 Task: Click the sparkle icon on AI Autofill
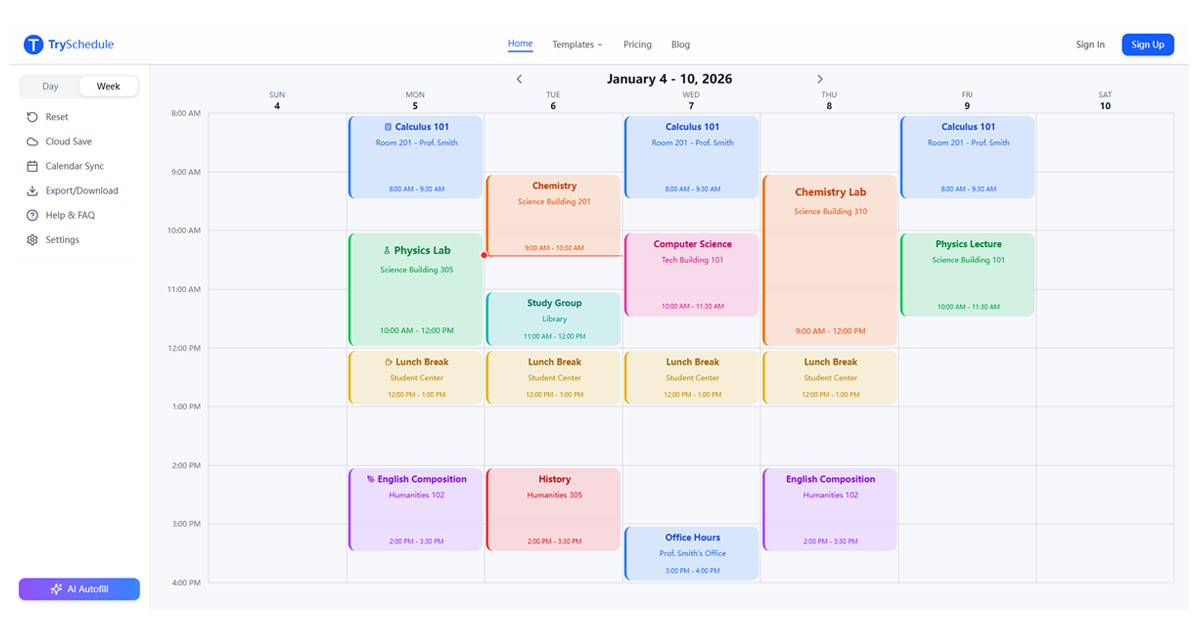(57, 589)
